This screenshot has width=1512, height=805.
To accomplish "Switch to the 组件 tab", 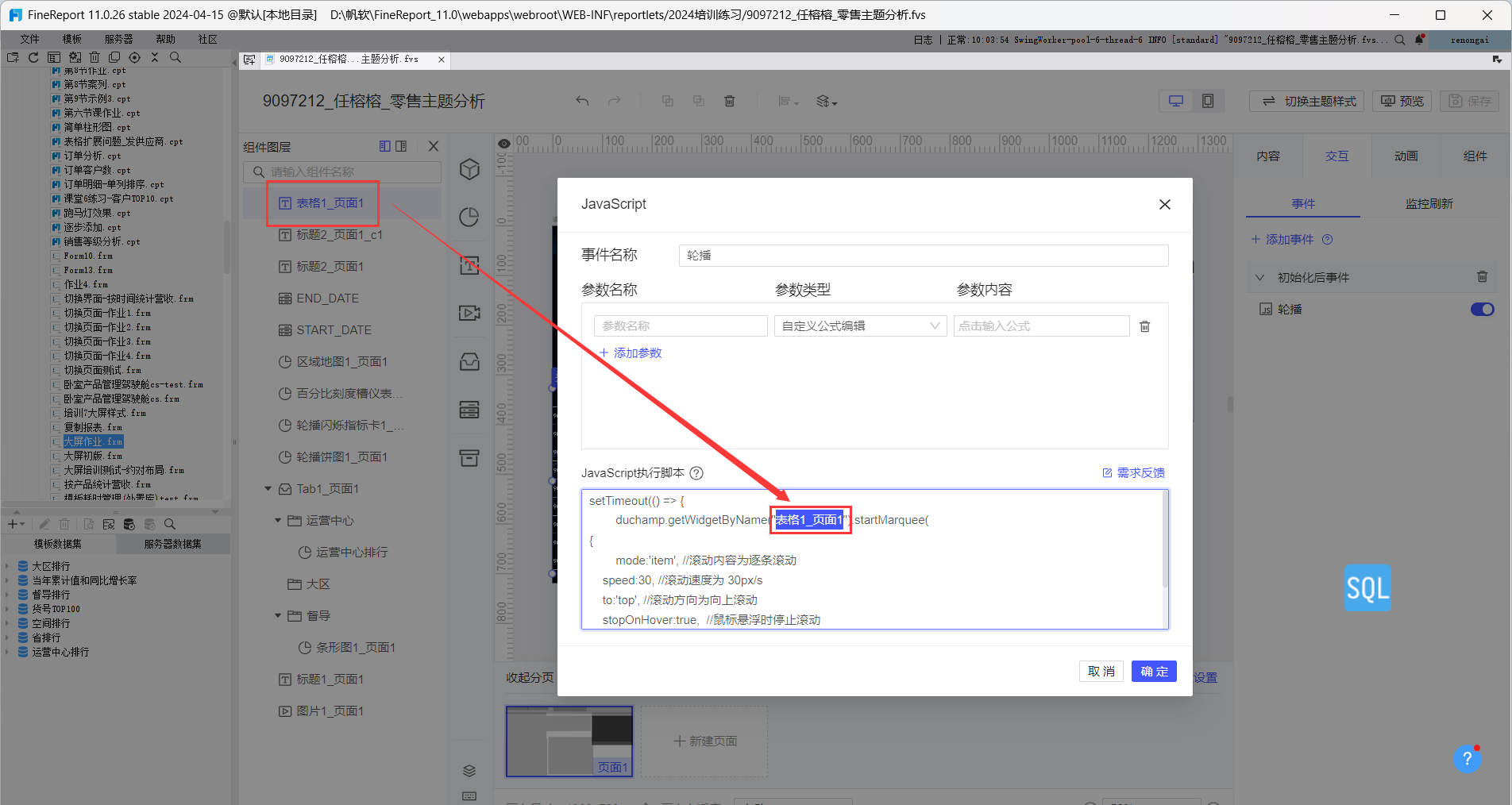I will coord(1475,156).
